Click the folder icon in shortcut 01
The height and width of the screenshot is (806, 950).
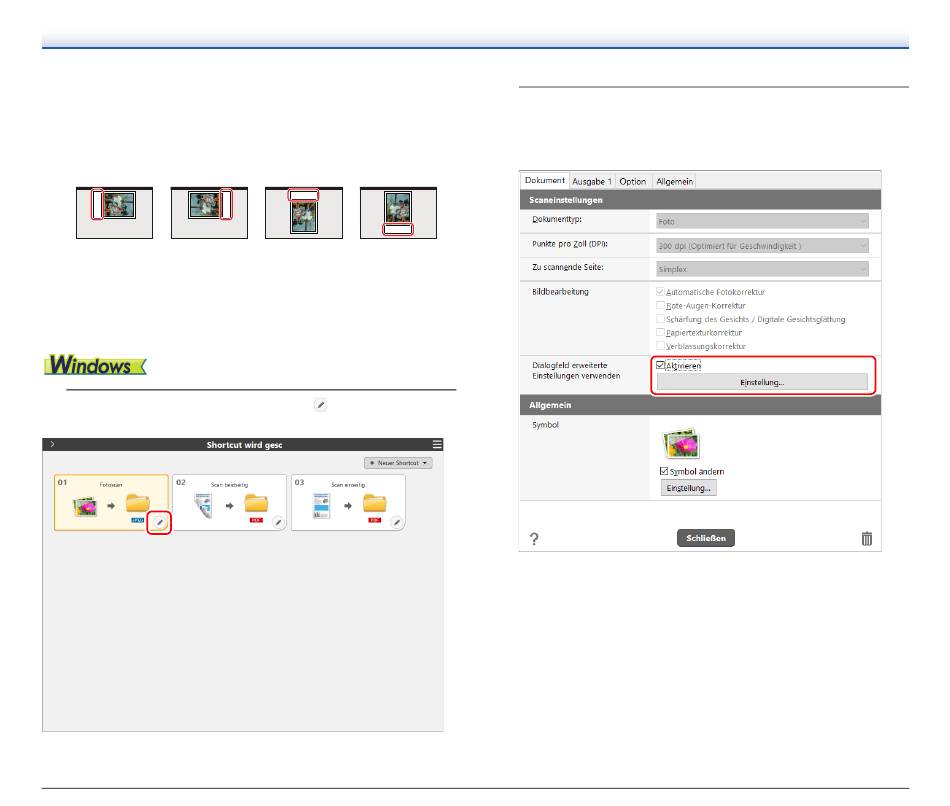tap(138, 504)
